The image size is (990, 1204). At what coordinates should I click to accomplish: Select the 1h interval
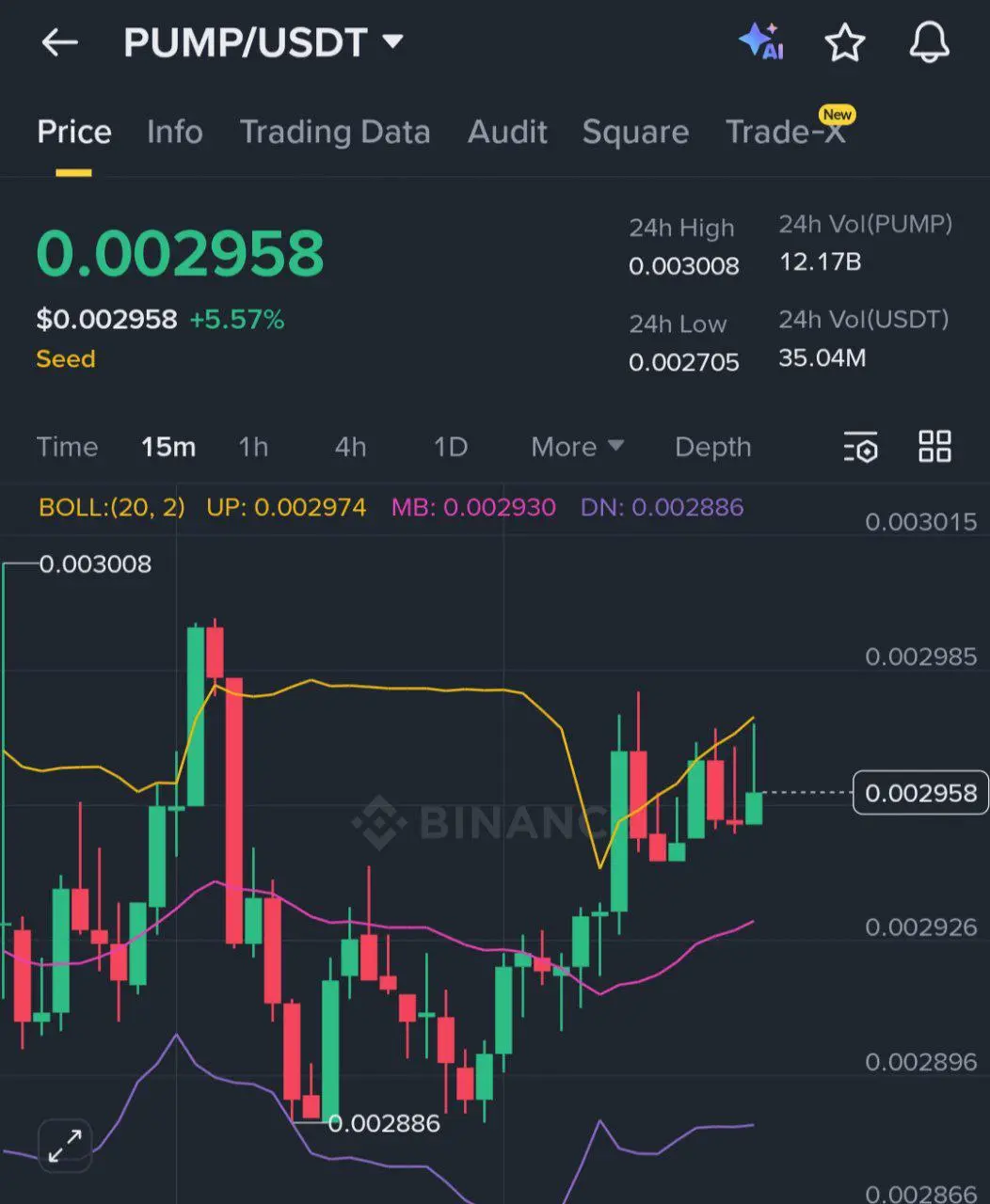(253, 447)
